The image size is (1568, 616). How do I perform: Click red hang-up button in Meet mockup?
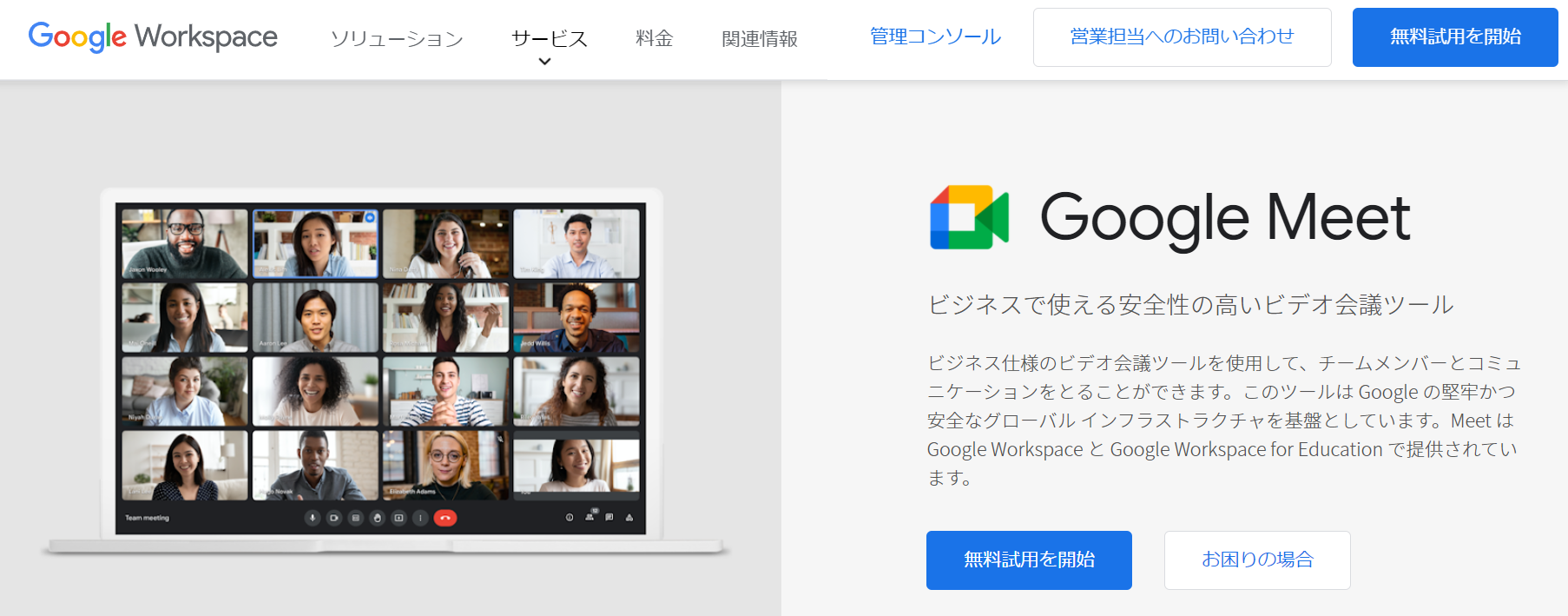(445, 518)
